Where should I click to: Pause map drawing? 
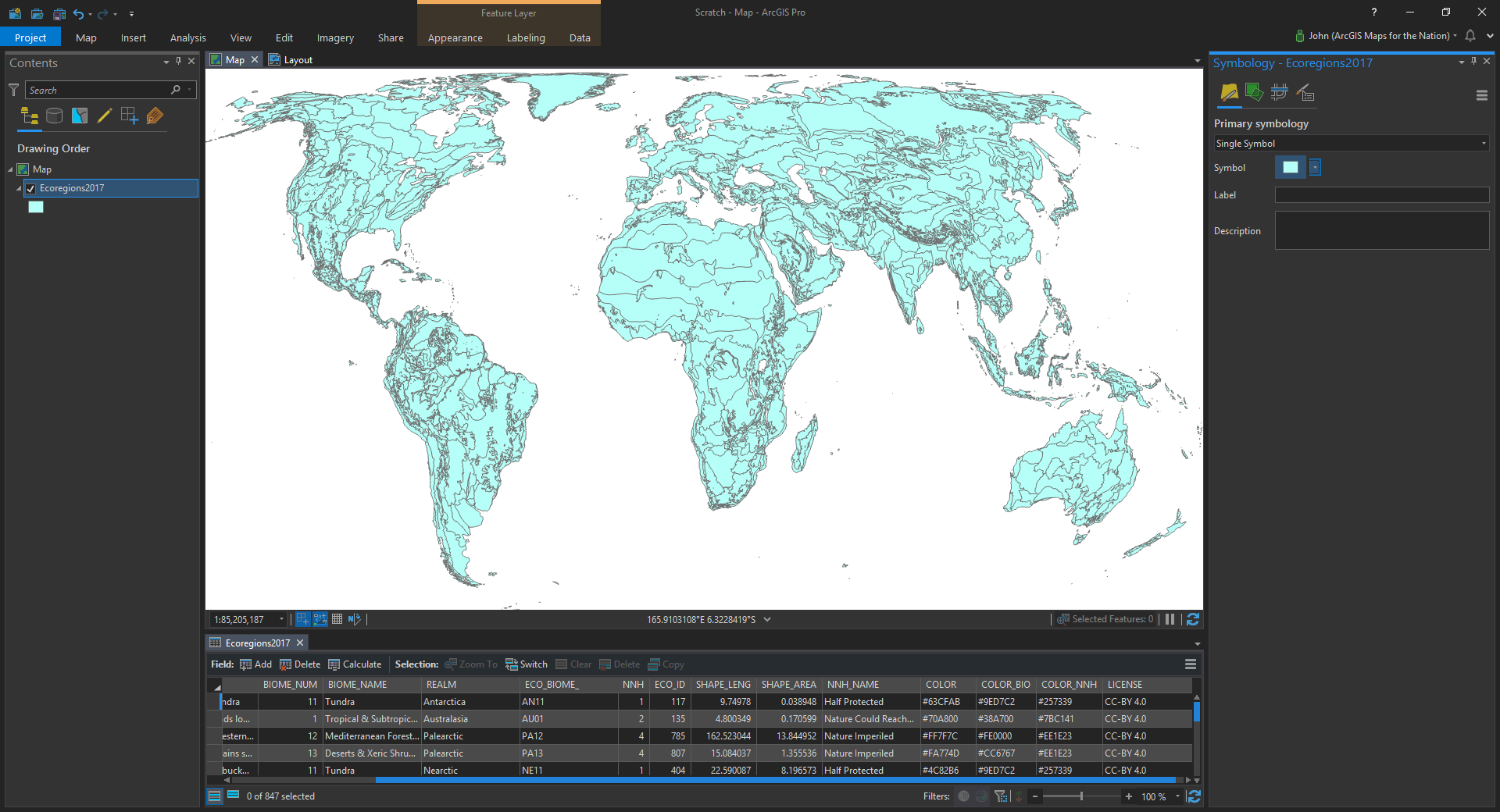click(1170, 619)
